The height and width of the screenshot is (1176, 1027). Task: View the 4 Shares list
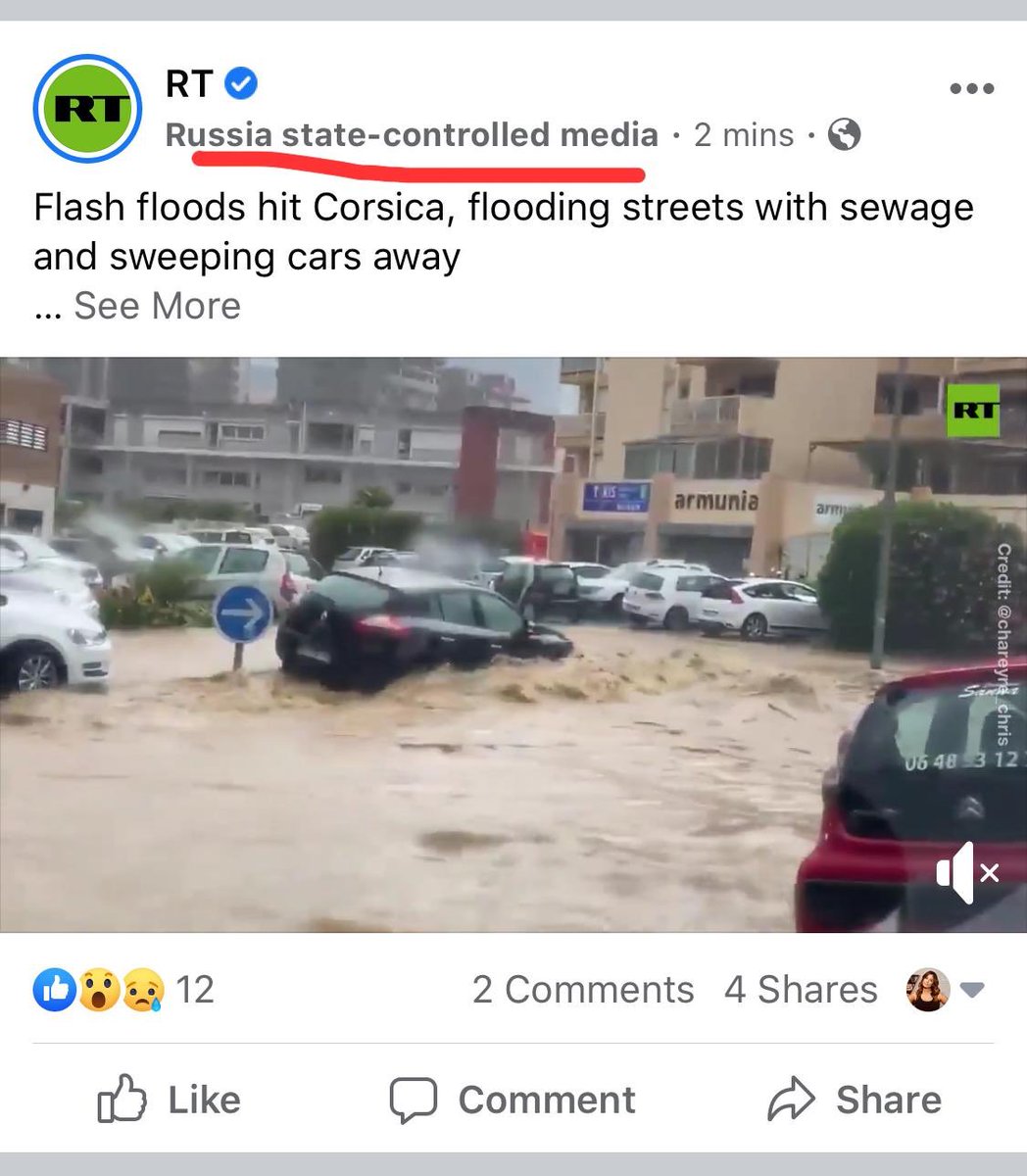point(801,990)
